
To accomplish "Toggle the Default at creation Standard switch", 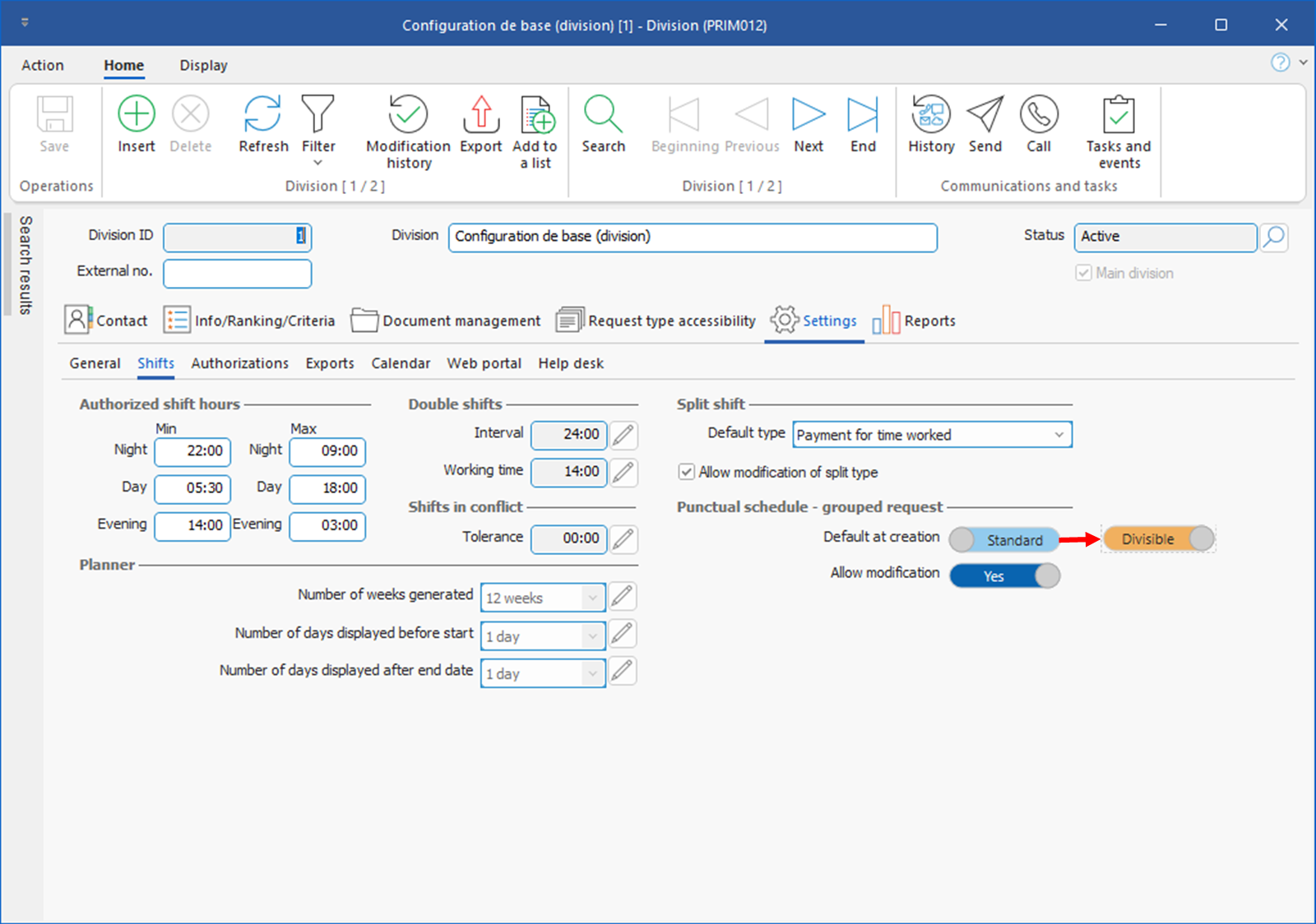I will (x=1003, y=540).
